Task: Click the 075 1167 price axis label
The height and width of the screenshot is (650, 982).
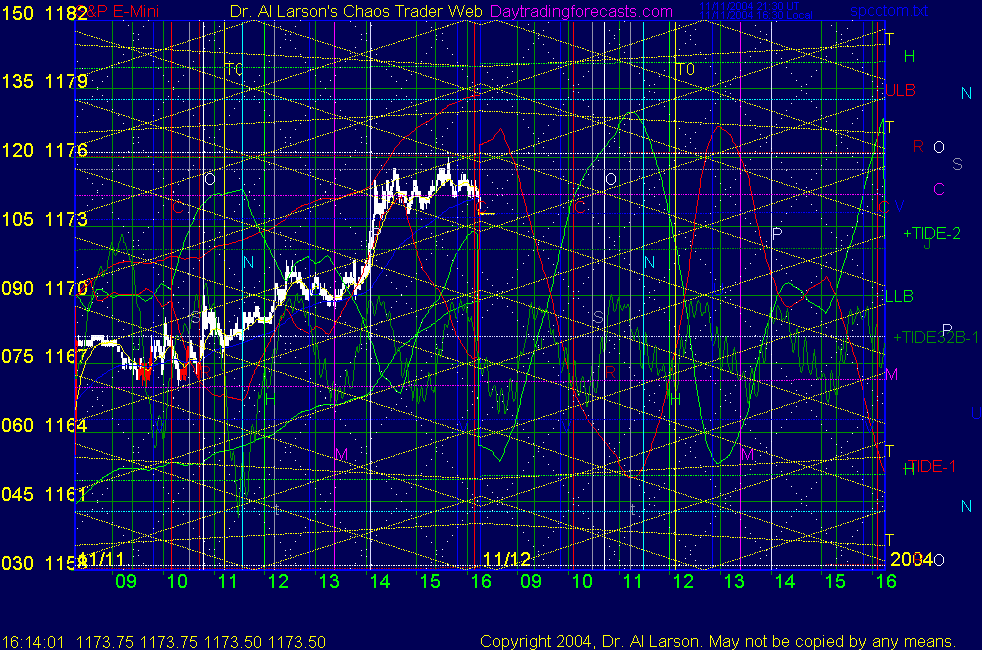Action: click(44, 356)
